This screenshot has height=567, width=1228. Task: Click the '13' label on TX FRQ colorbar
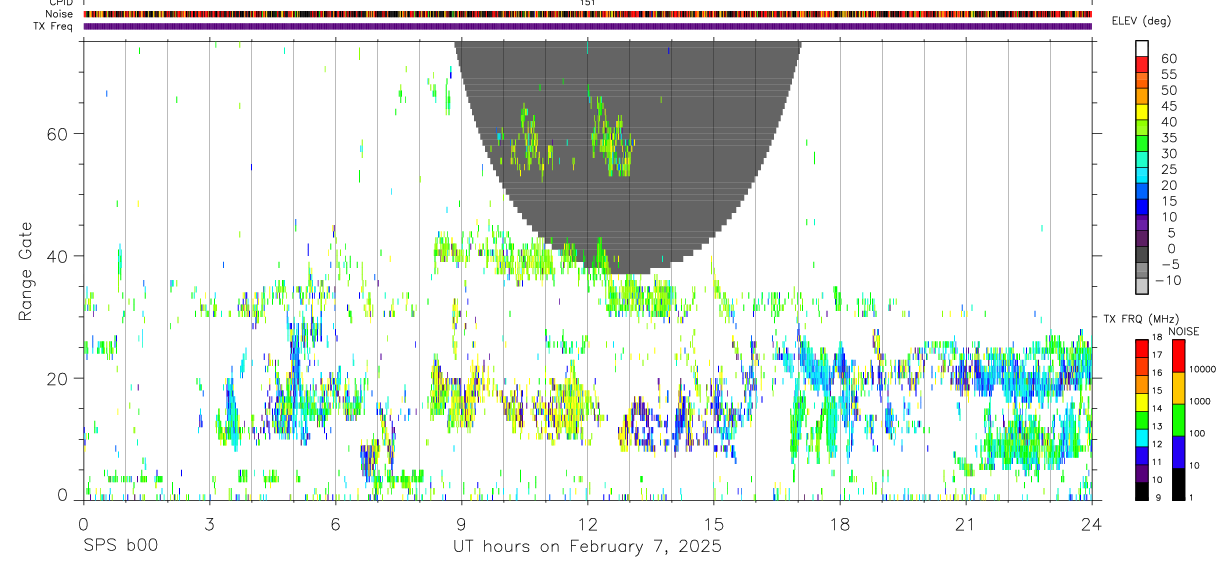[x=1158, y=426]
